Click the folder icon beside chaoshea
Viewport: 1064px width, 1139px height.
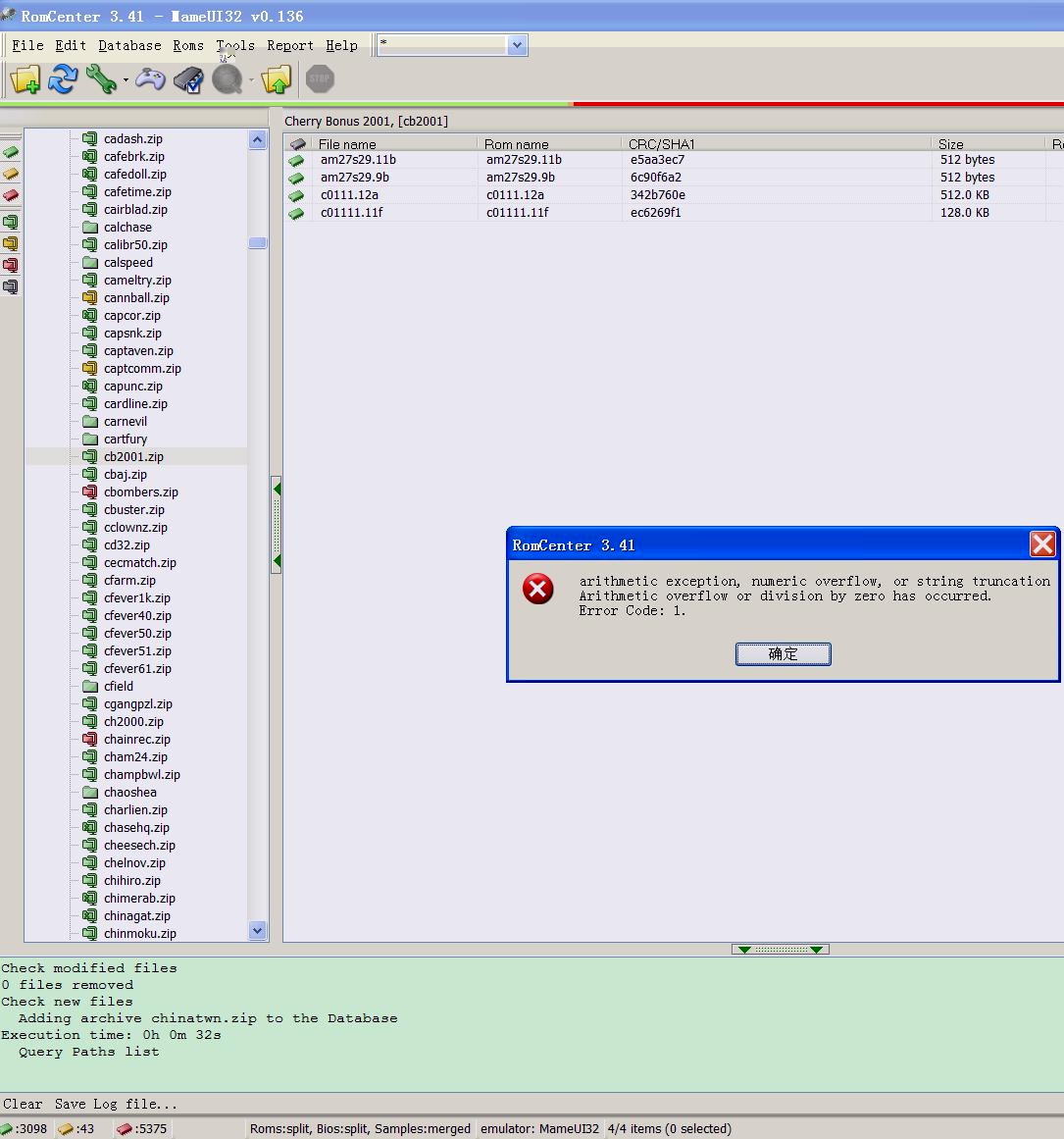tap(90, 792)
